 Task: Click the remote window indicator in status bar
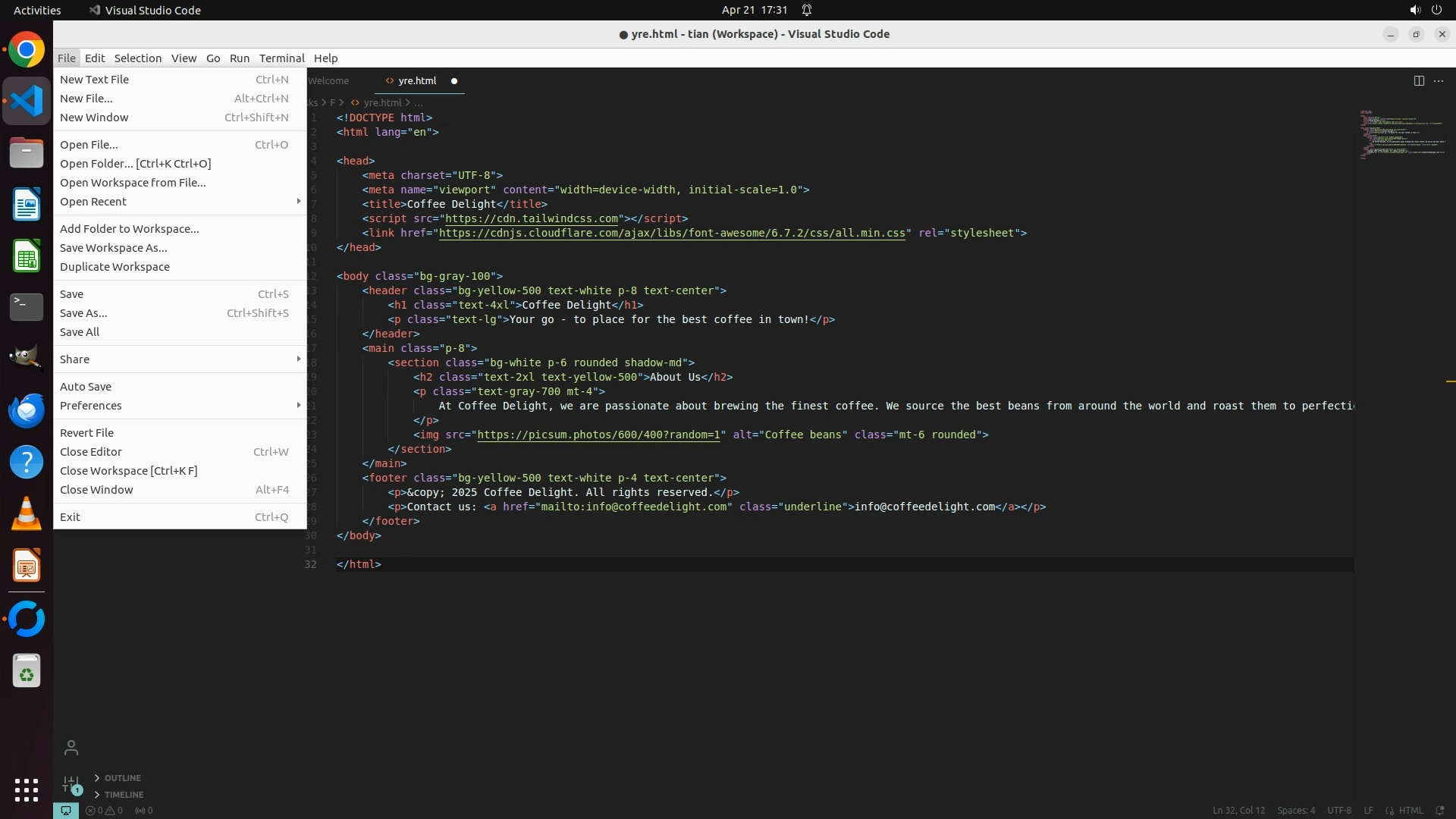pos(66,810)
